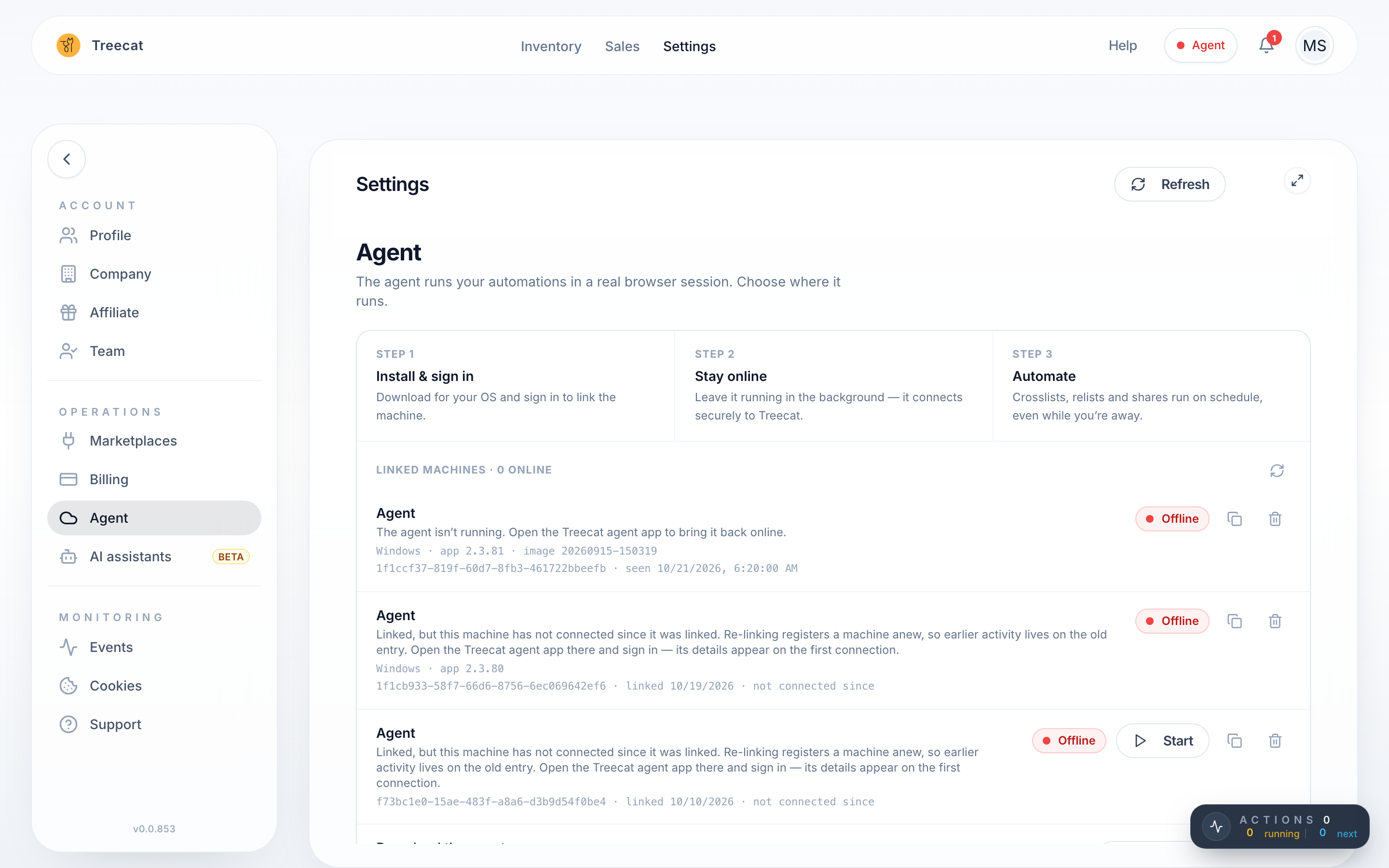Viewport: 1389px width, 868px height.
Task: Copy ID of agent 1f1cb933 machine
Action: point(1235,621)
